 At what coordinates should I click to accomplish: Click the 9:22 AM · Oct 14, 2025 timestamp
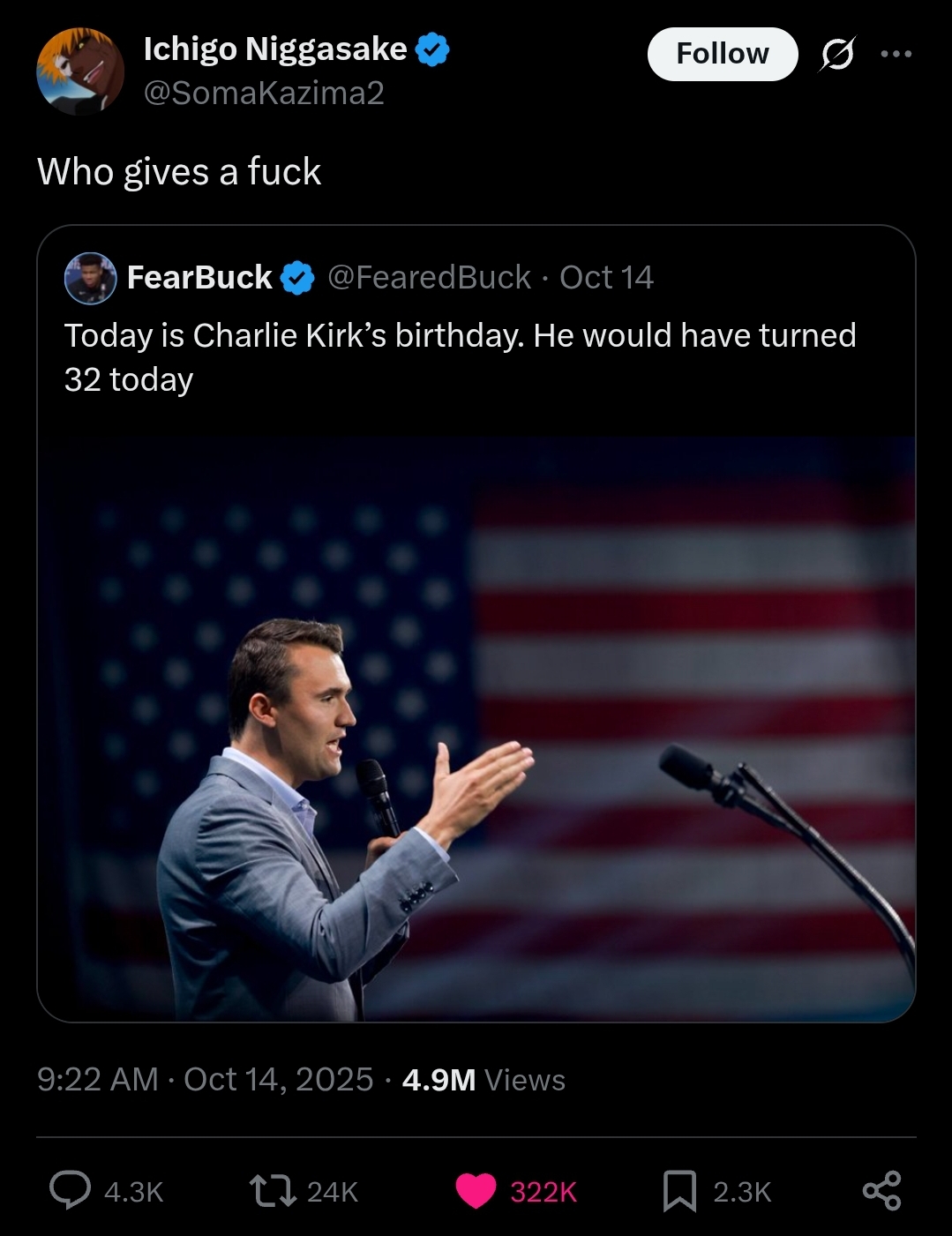click(205, 1080)
